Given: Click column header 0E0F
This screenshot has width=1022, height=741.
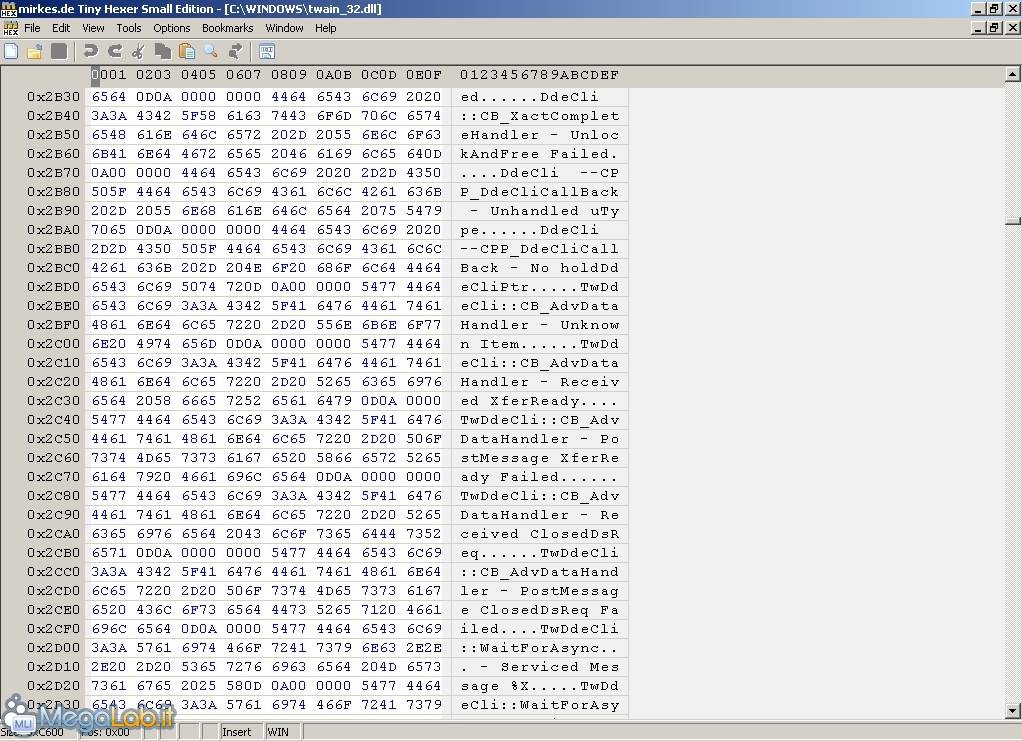Looking at the screenshot, I should pos(424,75).
